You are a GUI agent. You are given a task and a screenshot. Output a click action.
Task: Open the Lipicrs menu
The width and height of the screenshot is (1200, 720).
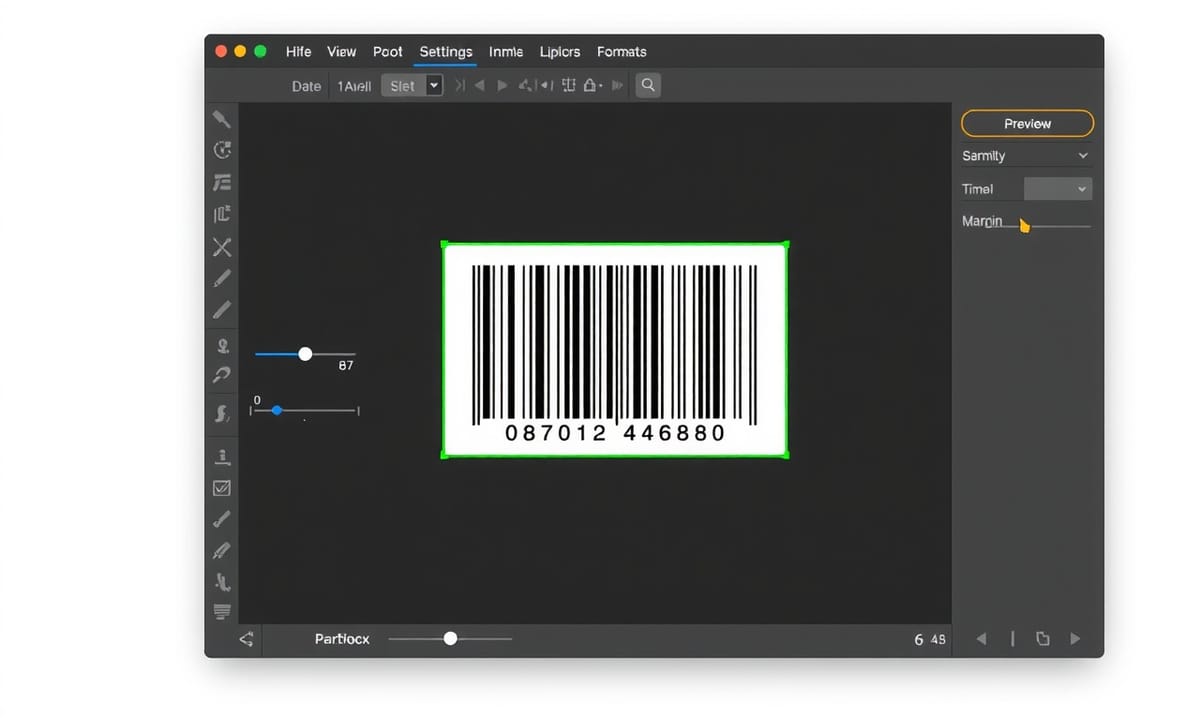click(x=560, y=52)
